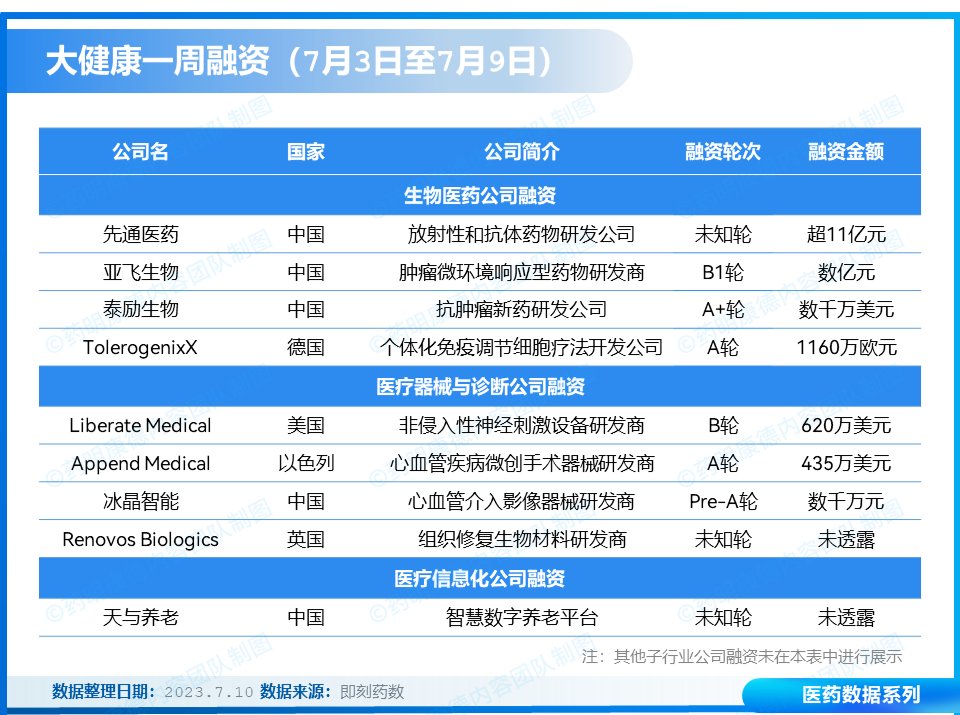Select the 融资轮次 column header
The image size is (960, 715).
click(x=722, y=151)
